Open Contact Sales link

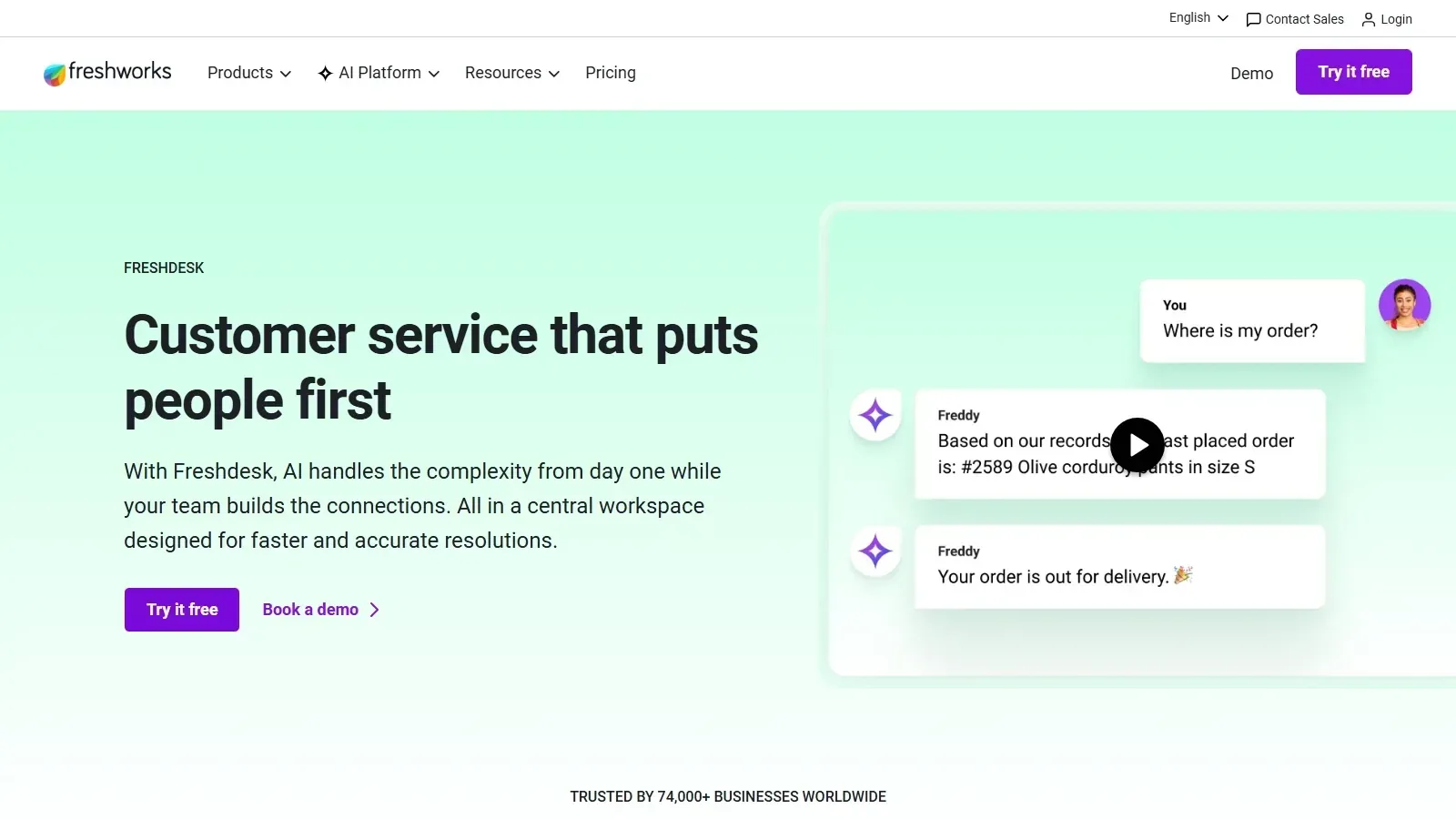pos(1295,19)
